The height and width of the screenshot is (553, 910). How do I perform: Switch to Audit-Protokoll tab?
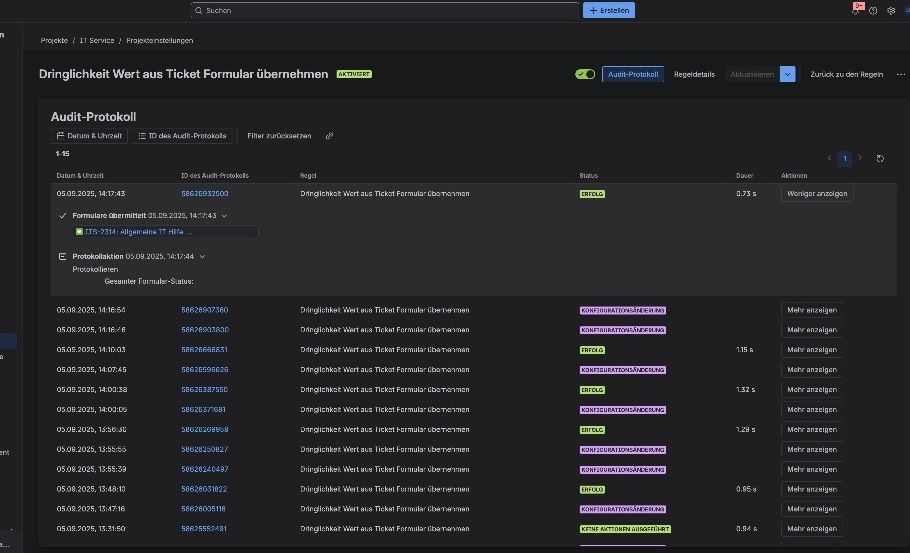tap(633, 74)
